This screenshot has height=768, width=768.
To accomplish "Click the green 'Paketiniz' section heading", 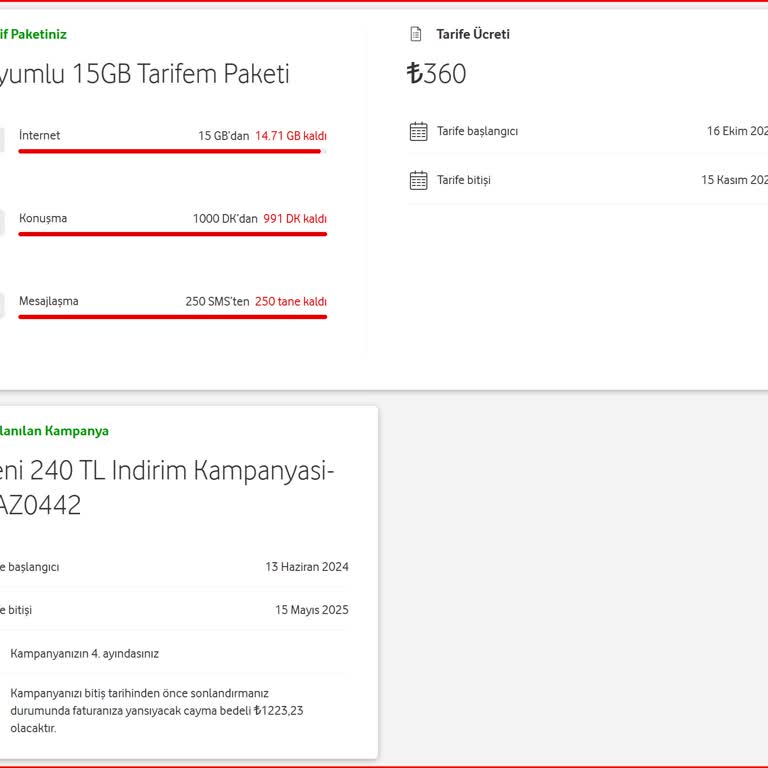I will (33, 34).
